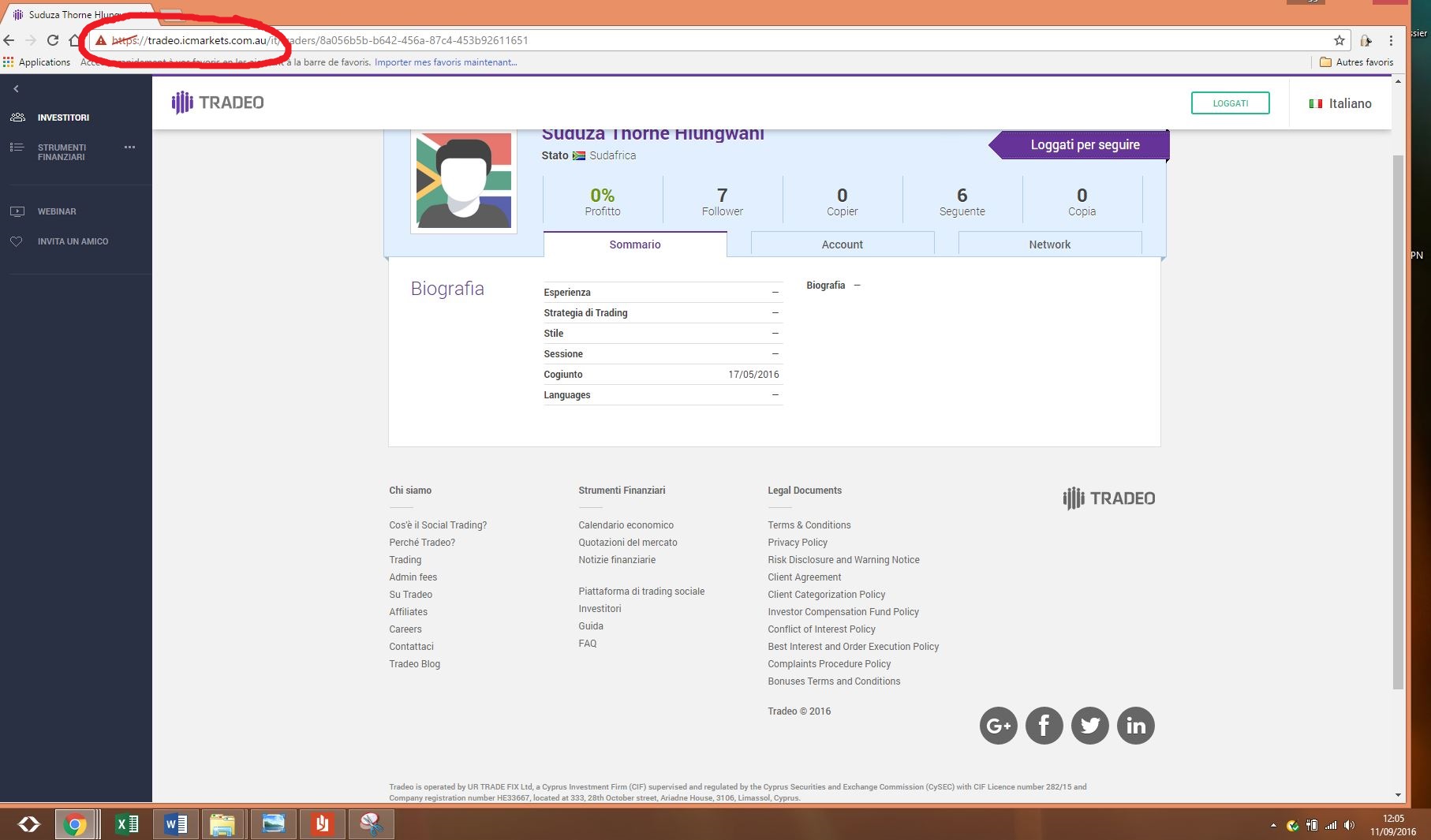Collapse the sidebar with the back chevron
Viewport: 1431px width, 840px height.
pyautogui.click(x=16, y=89)
